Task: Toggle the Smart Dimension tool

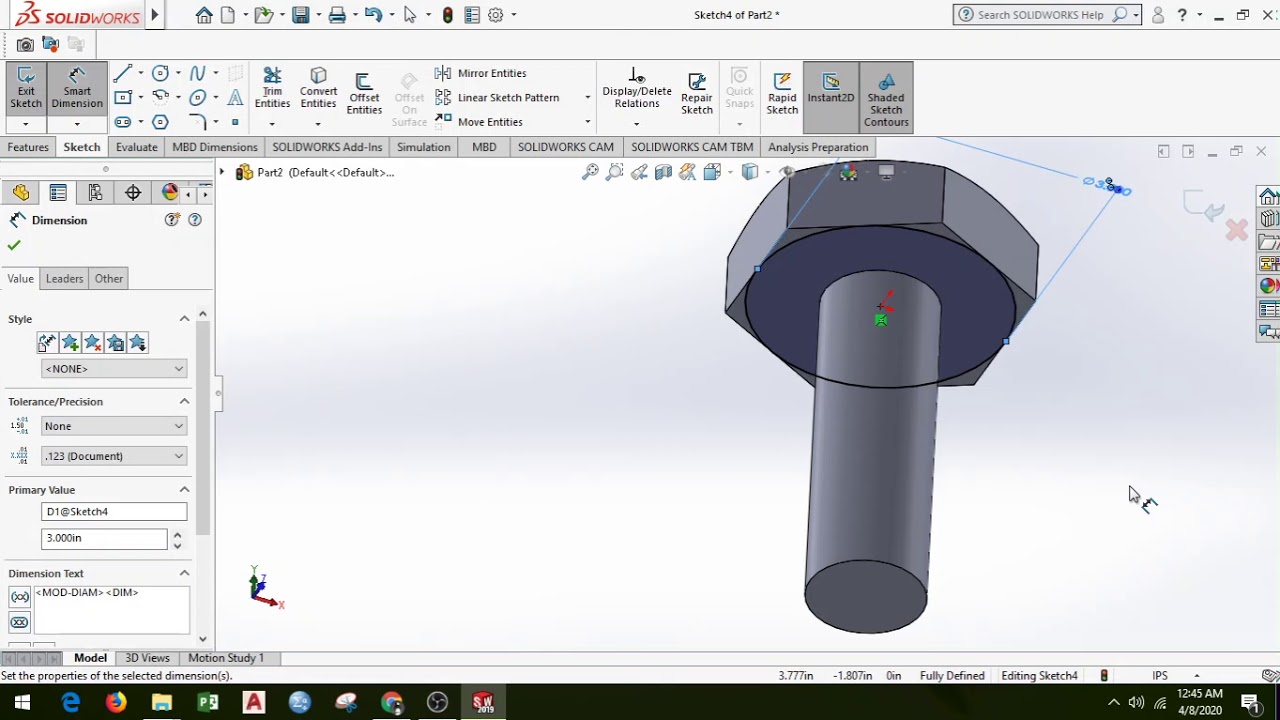Action: pos(77,90)
